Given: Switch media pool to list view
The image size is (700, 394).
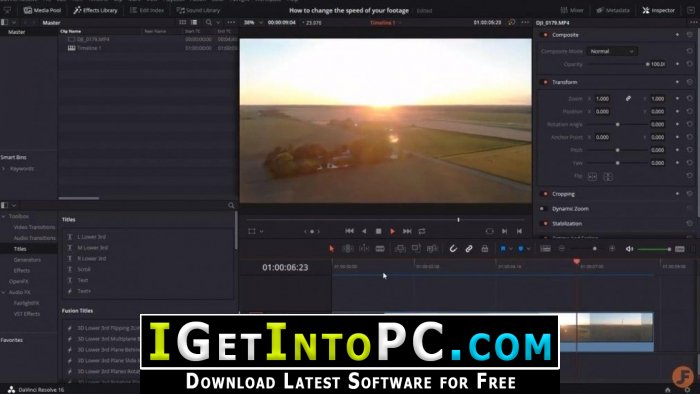Looking at the screenshot, I should coord(194,22).
